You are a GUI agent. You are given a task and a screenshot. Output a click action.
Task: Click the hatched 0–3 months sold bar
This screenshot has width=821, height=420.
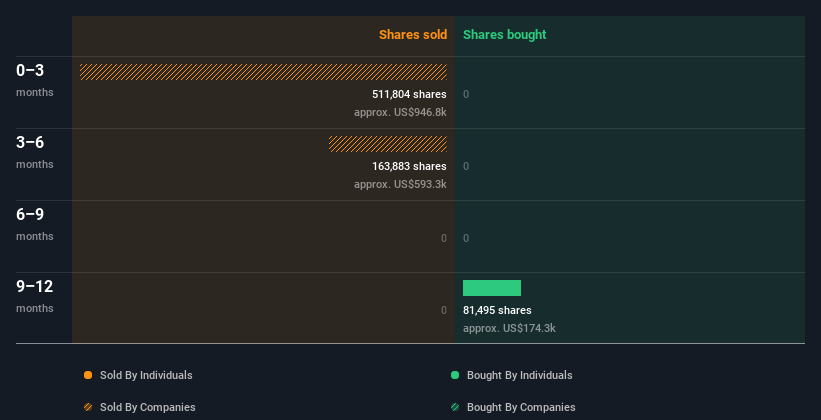coord(263,72)
